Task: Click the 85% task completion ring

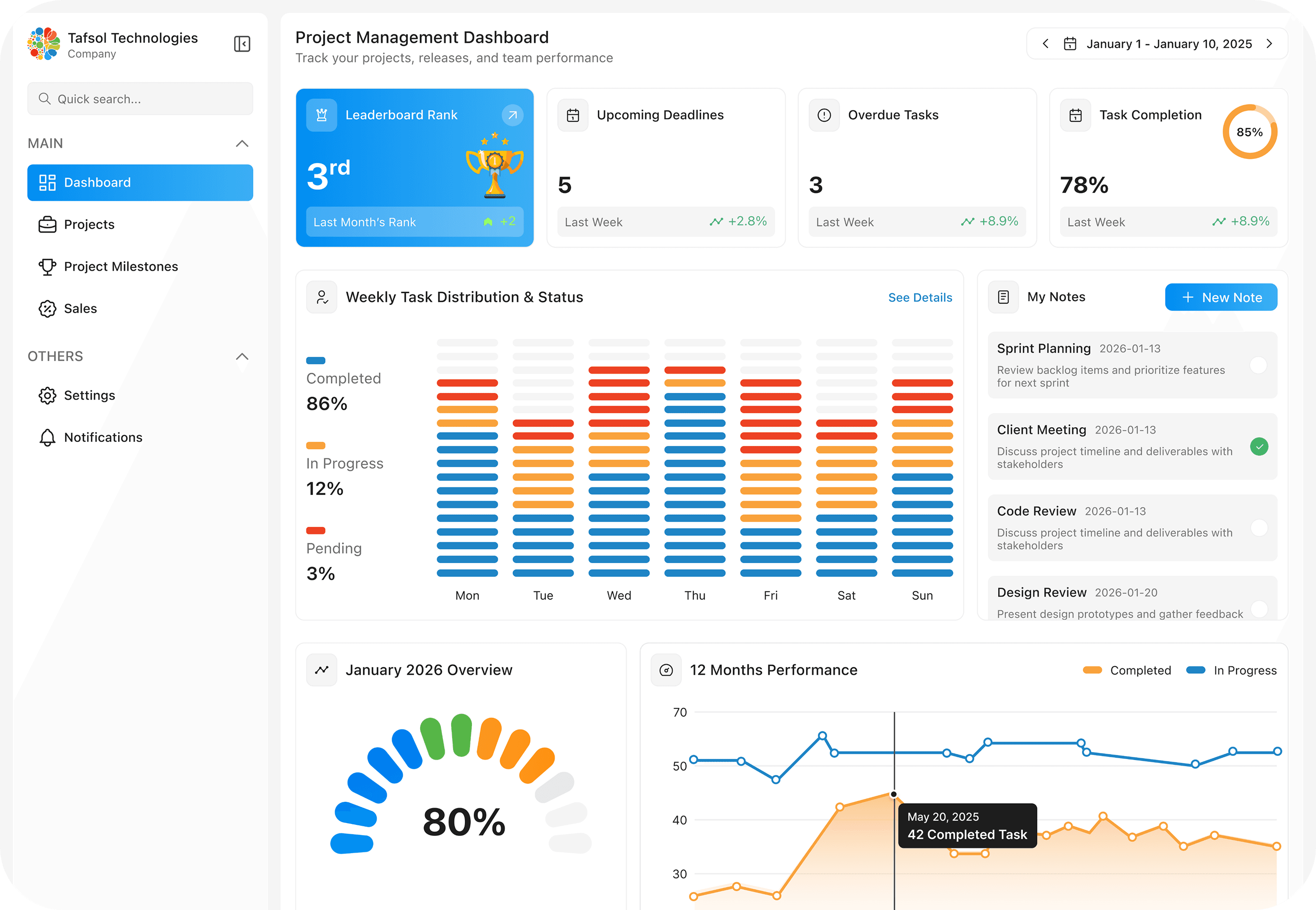Action: coord(1249,132)
